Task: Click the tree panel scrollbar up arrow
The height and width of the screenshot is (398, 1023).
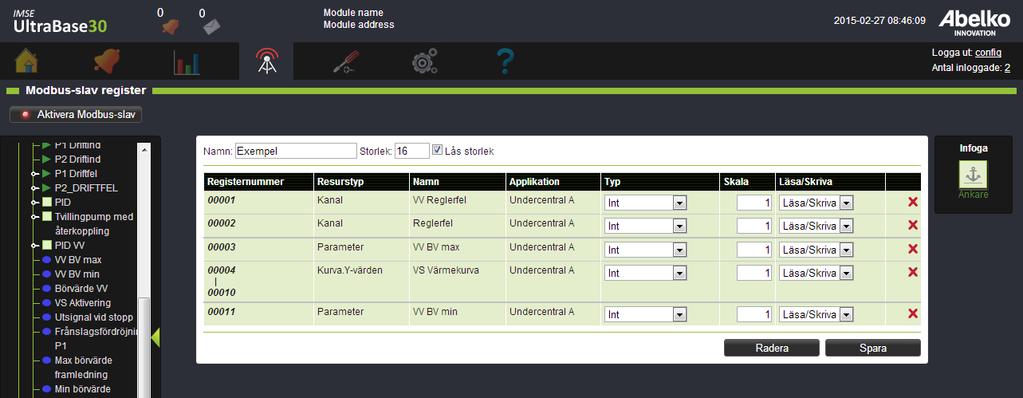Action: [x=145, y=149]
